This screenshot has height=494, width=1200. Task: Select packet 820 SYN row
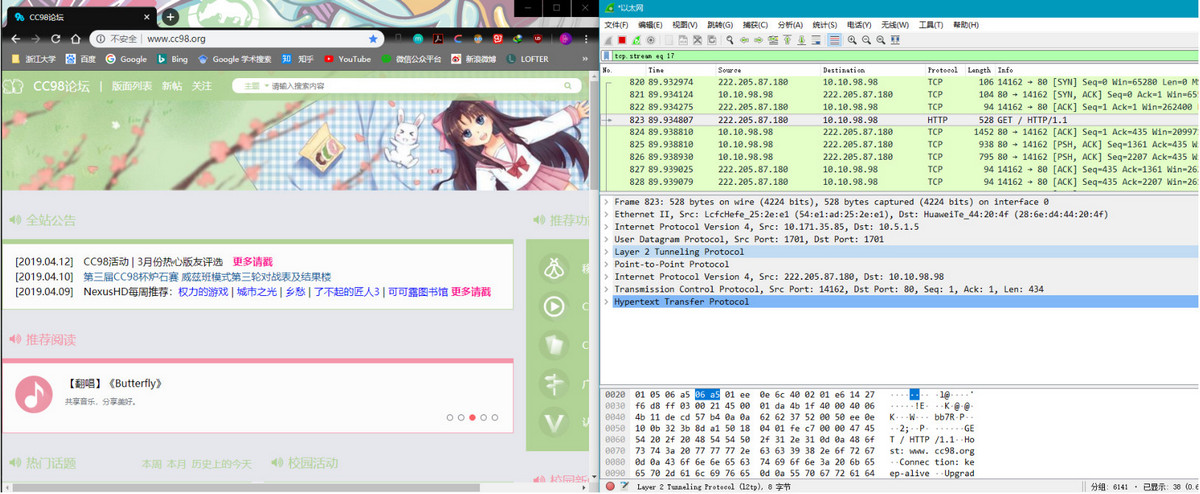pyautogui.click(x=900, y=82)
